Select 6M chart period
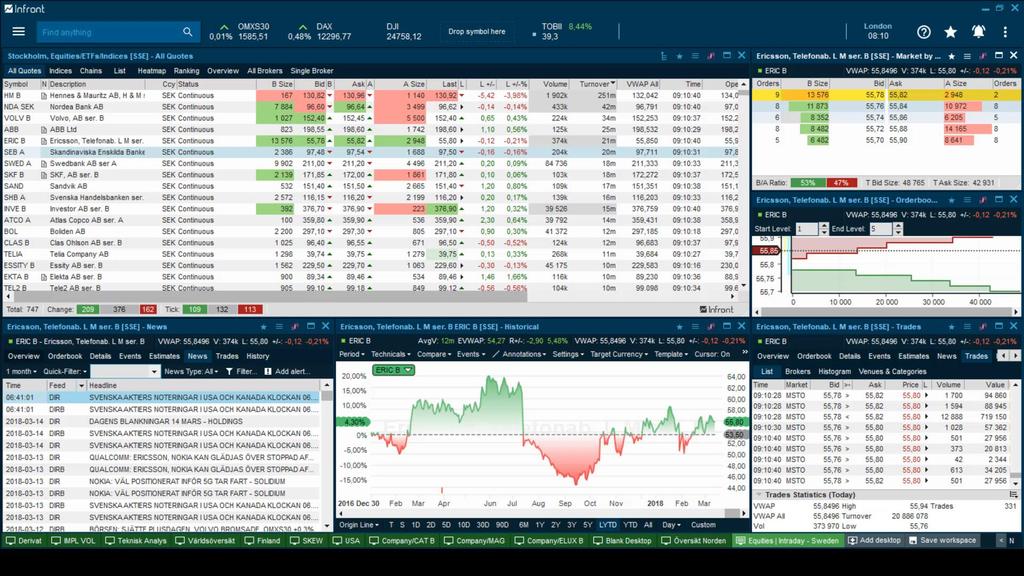The width and height of the screenshot is (1024, 576). tap(524, 525)
